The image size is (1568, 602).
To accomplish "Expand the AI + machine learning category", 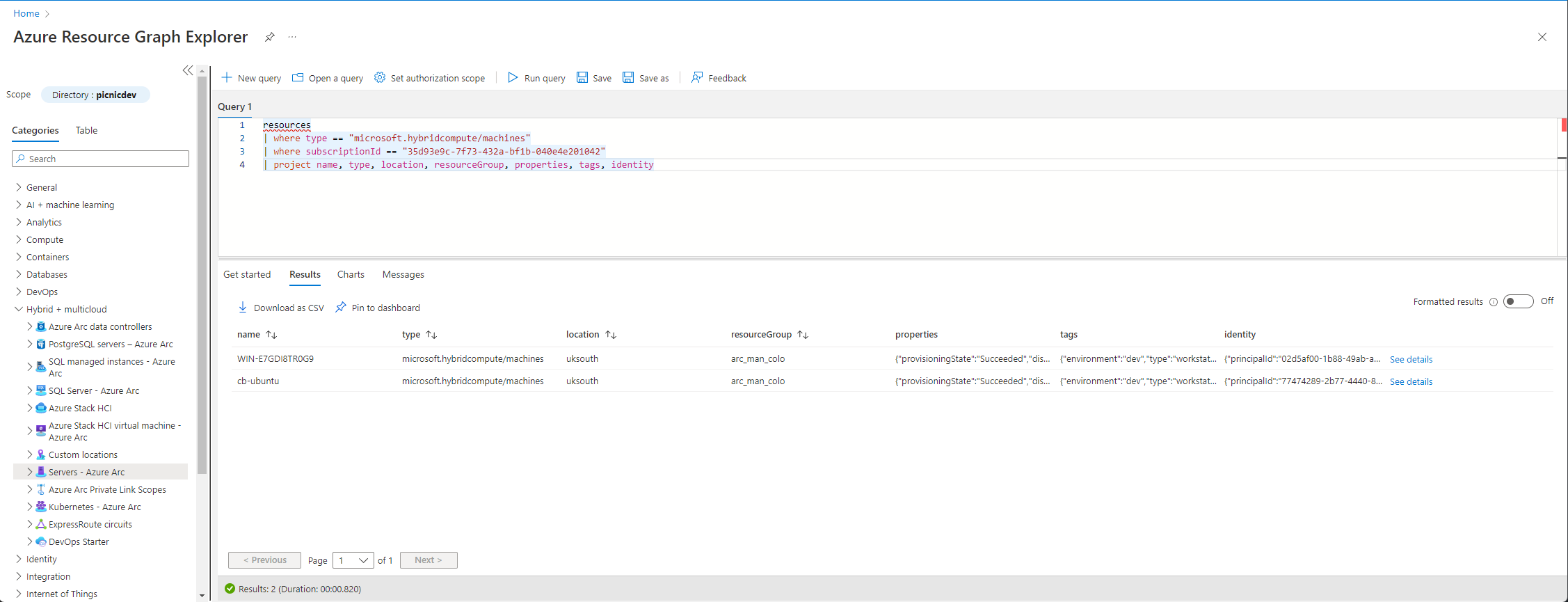I will 19,205.
